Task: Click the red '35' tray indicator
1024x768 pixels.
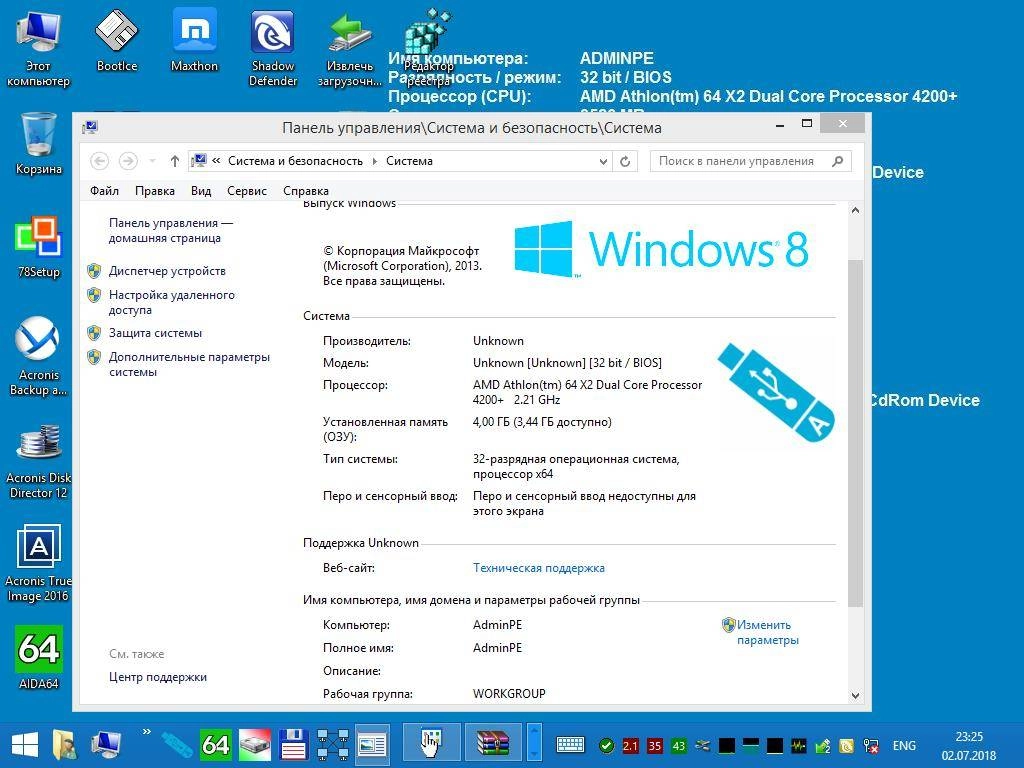Action: click(x=654, y=745)
